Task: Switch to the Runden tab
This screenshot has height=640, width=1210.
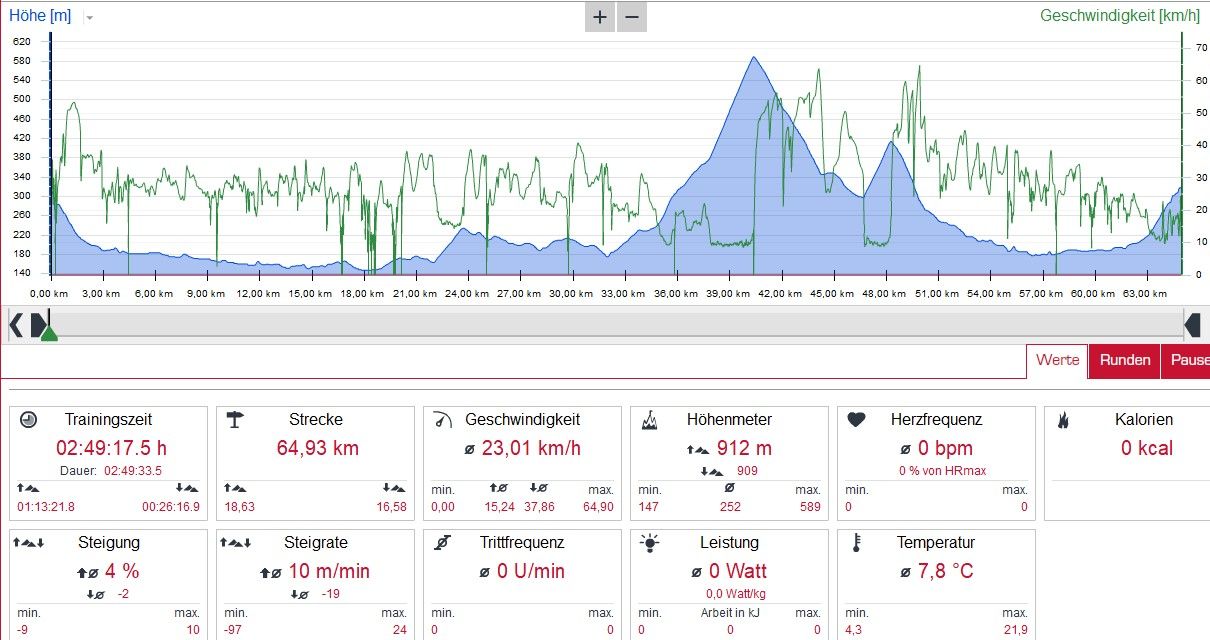Action: (x=1124, y=360)
